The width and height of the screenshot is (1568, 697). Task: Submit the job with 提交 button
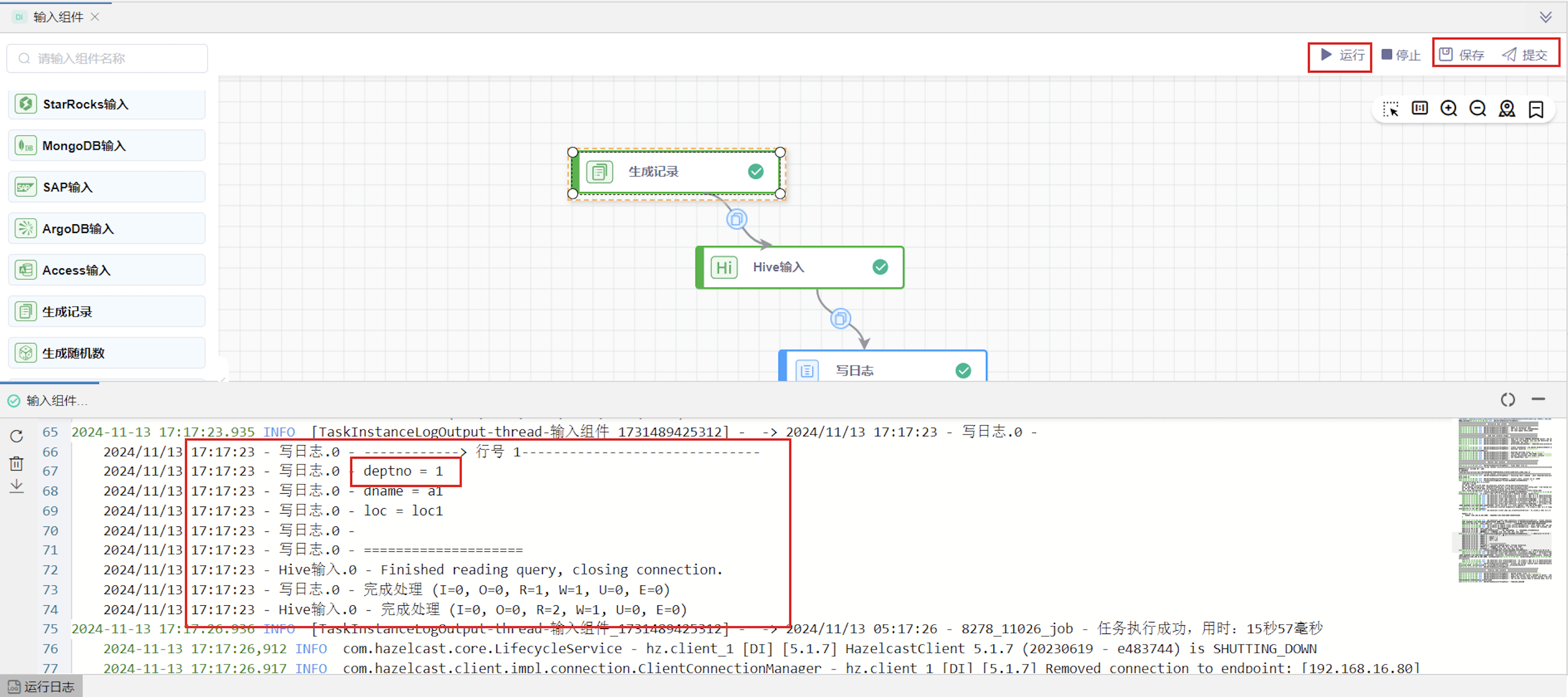[x=1525, y=55]
